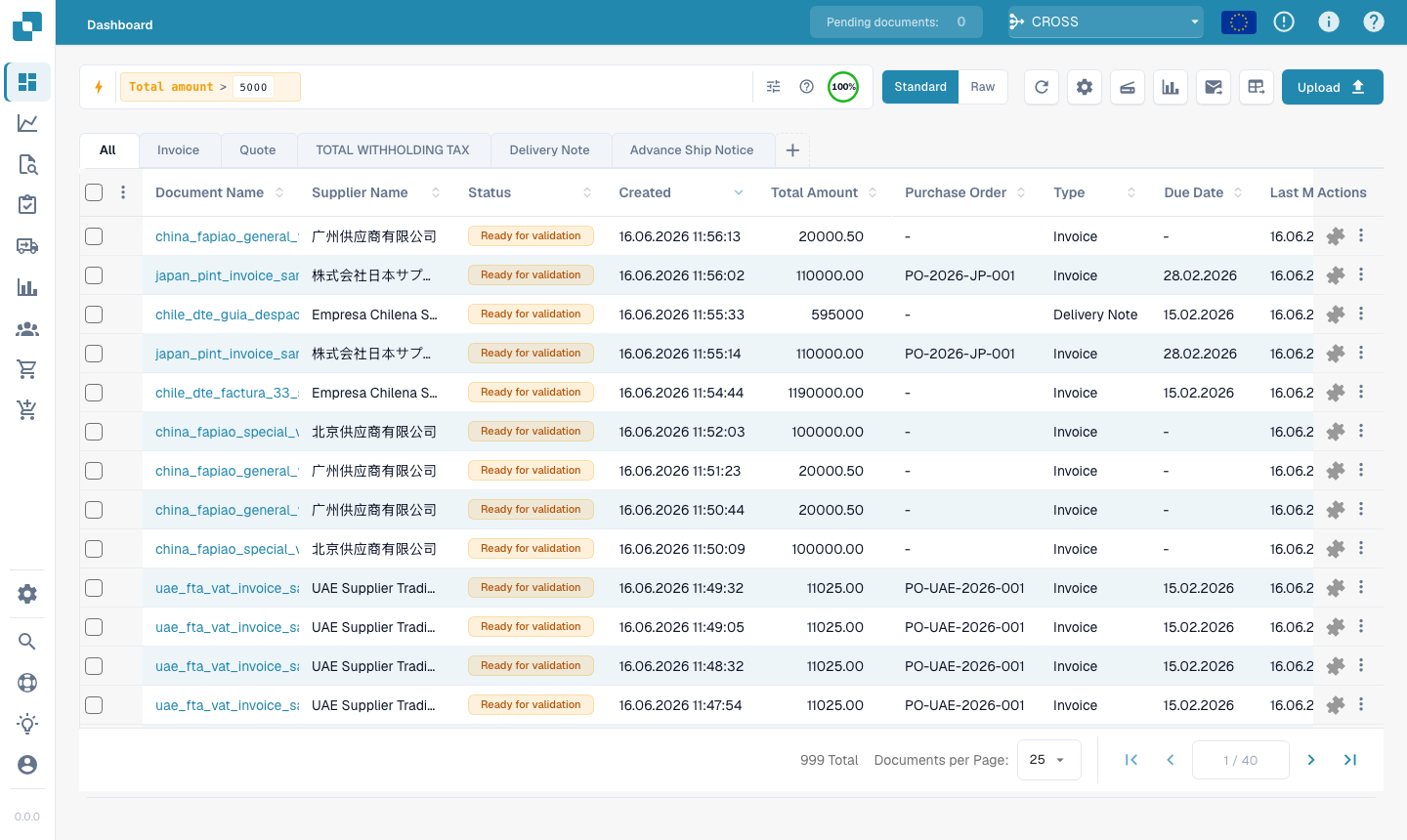The image size is (1407, 840).
Task: Toggle the Created column sort chevron
Action: pyautogui.click(x=739, y=192)
